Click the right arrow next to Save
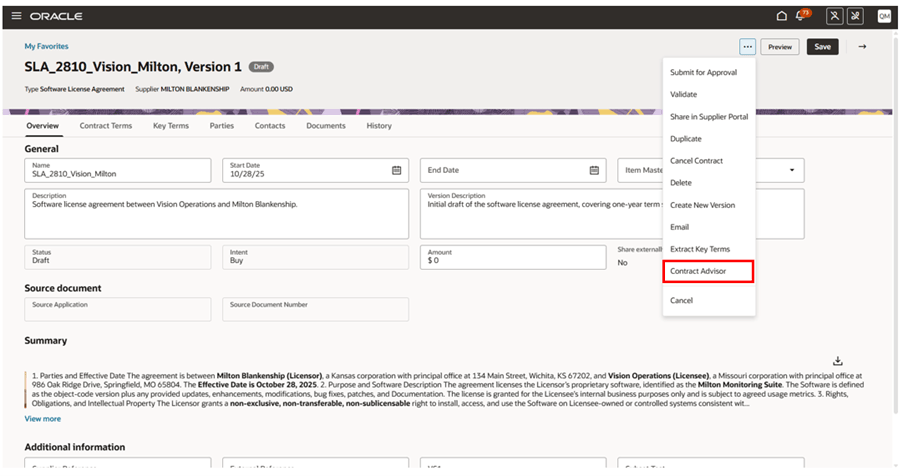 point(862,47)
